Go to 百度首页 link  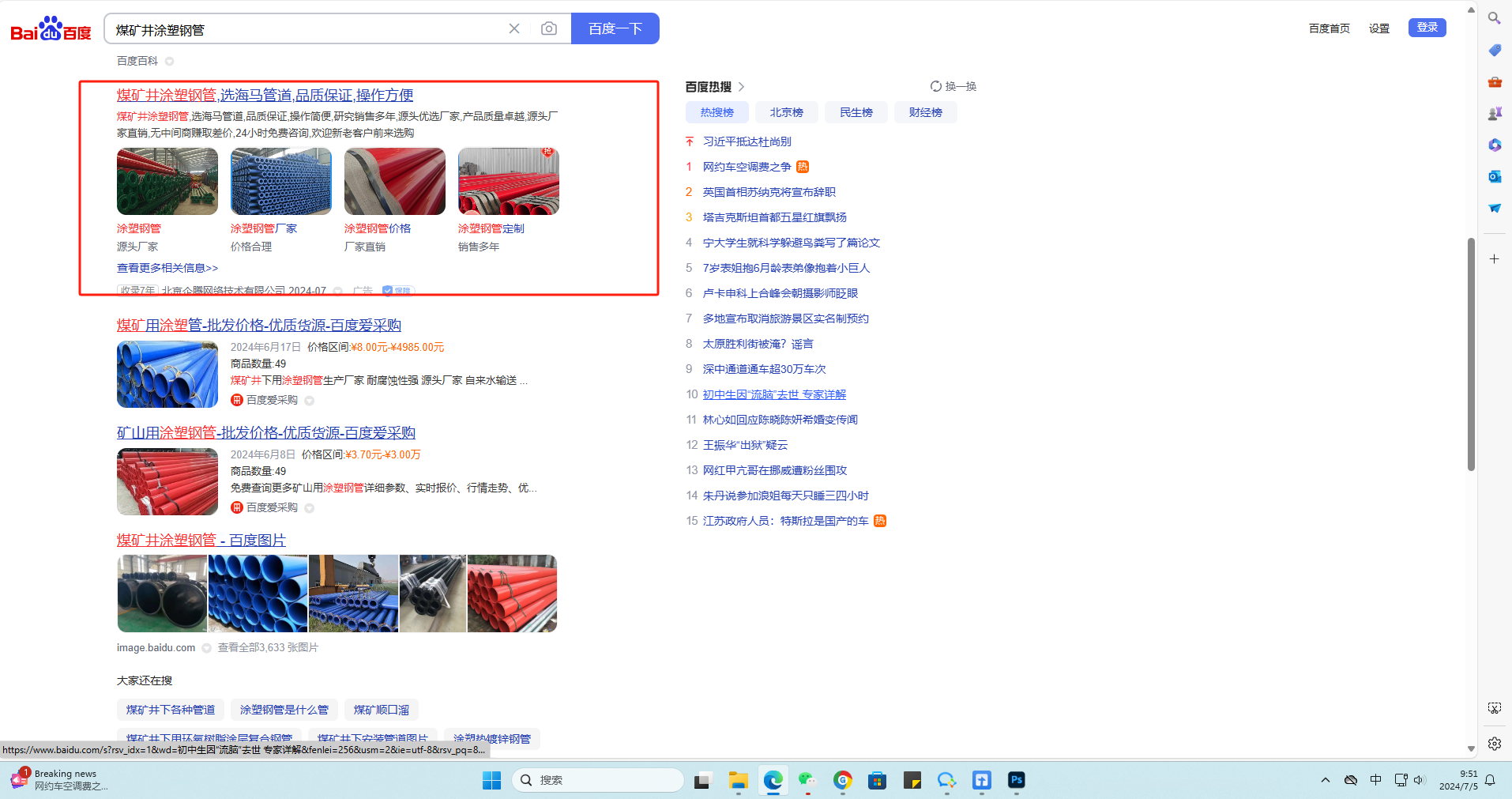pyautogui.click(x=1330, y=28)
